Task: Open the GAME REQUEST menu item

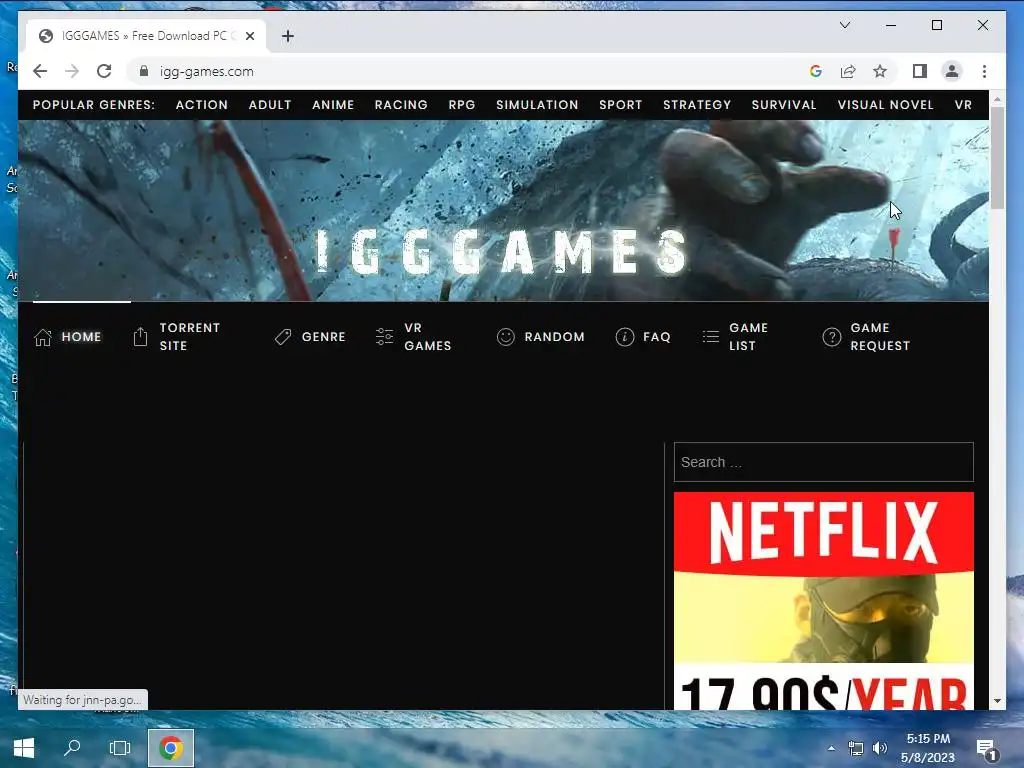Action: pyautogui.click(x=880, y=337)
